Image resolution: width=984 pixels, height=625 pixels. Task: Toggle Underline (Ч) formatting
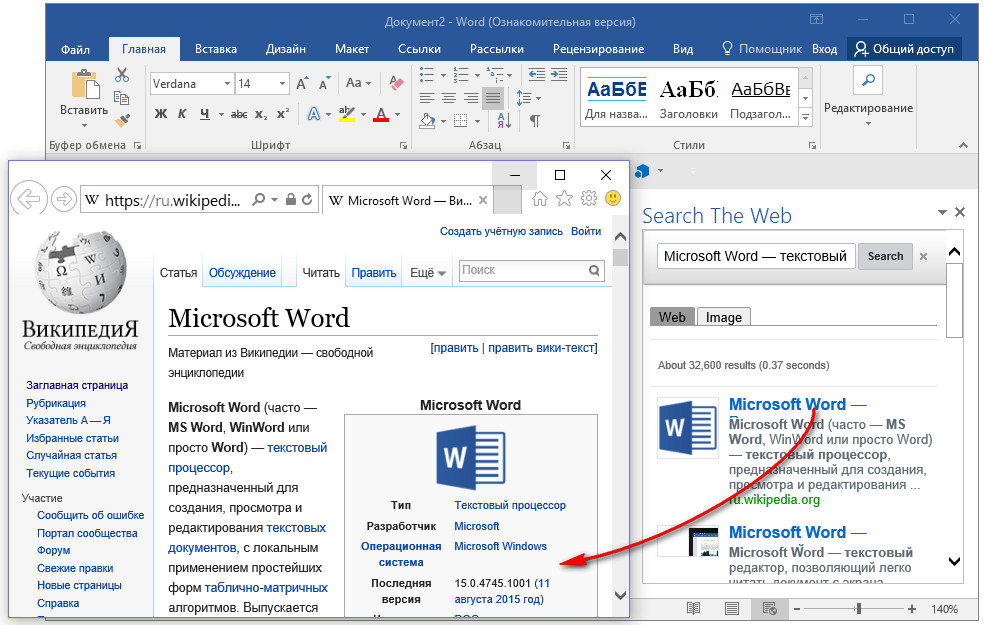205,114
